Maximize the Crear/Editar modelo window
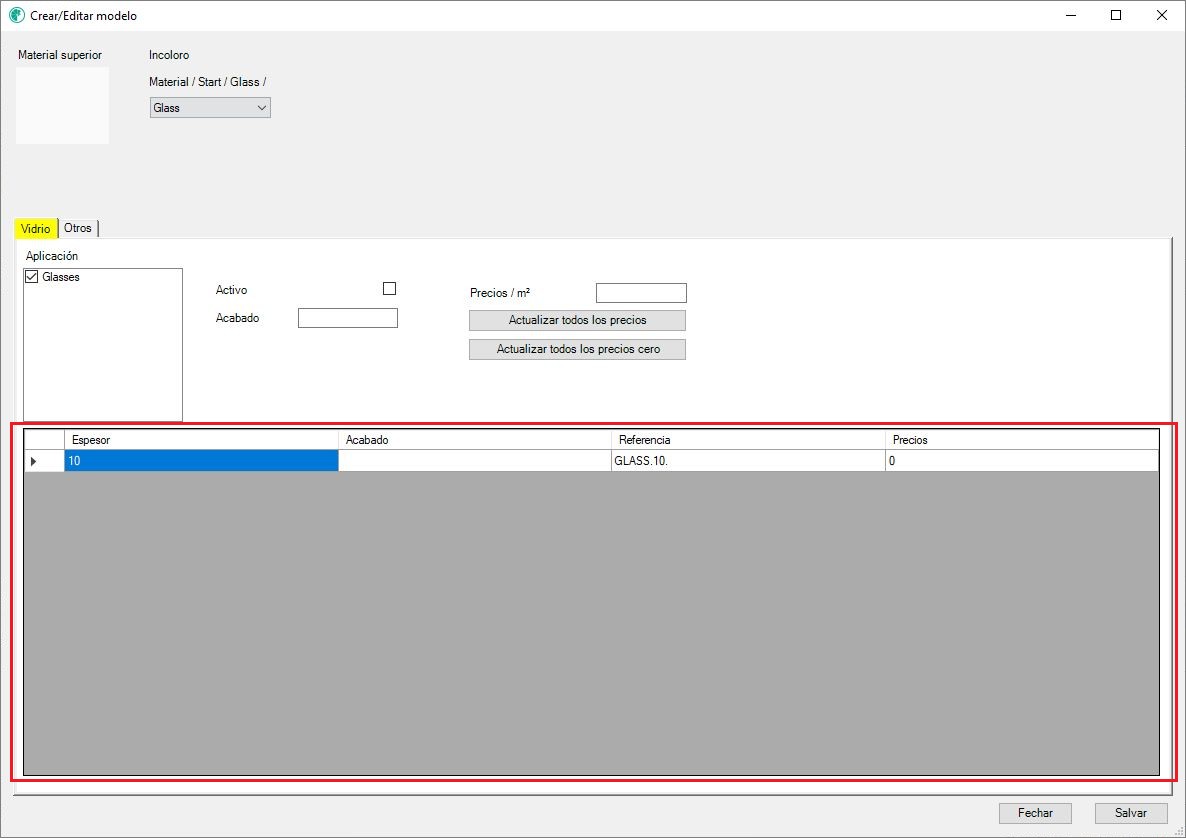Viewport: 1186px width, 838px height. point(1116,15)
